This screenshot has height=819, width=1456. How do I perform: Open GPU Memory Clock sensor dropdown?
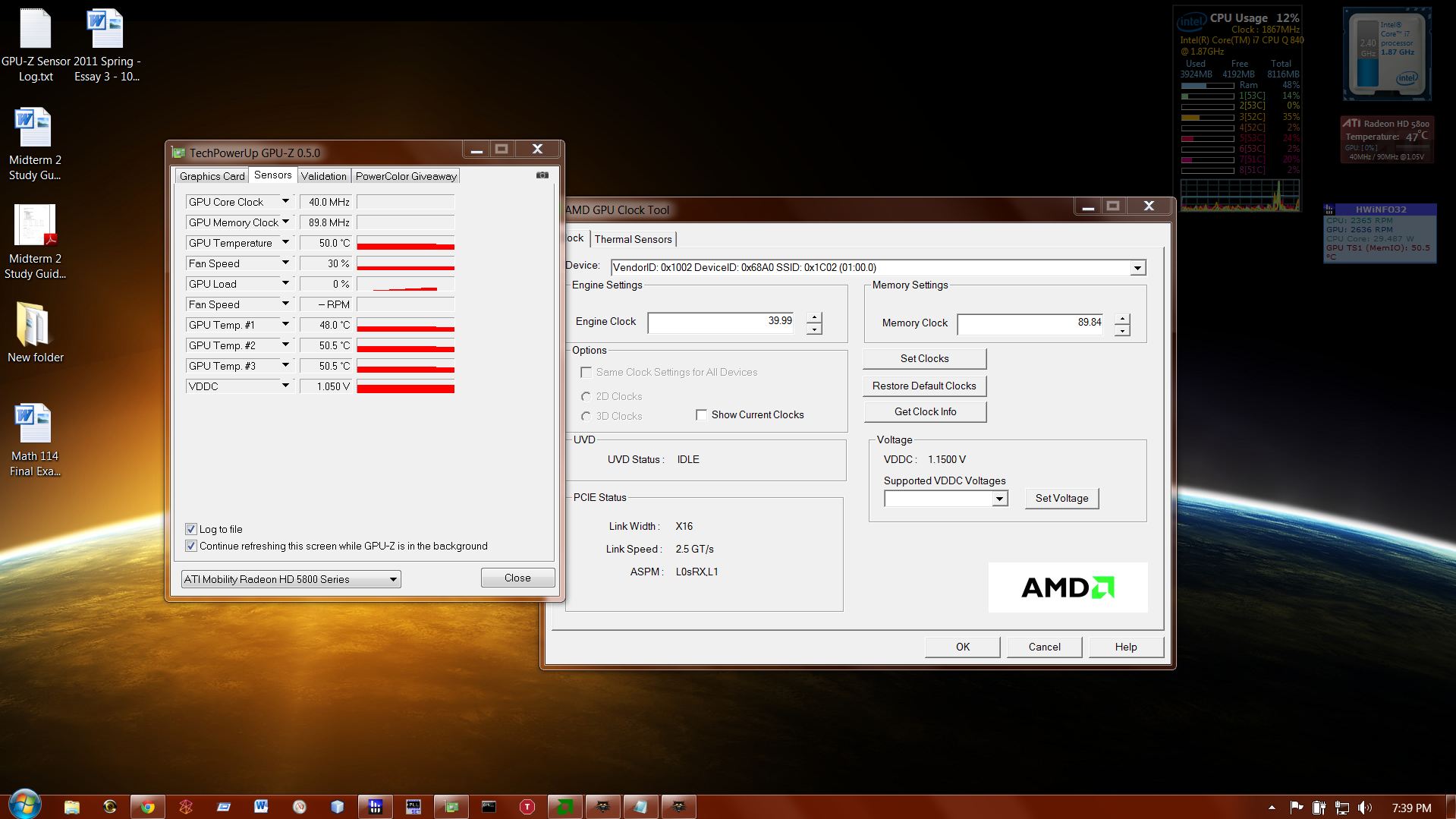point(285,222)
